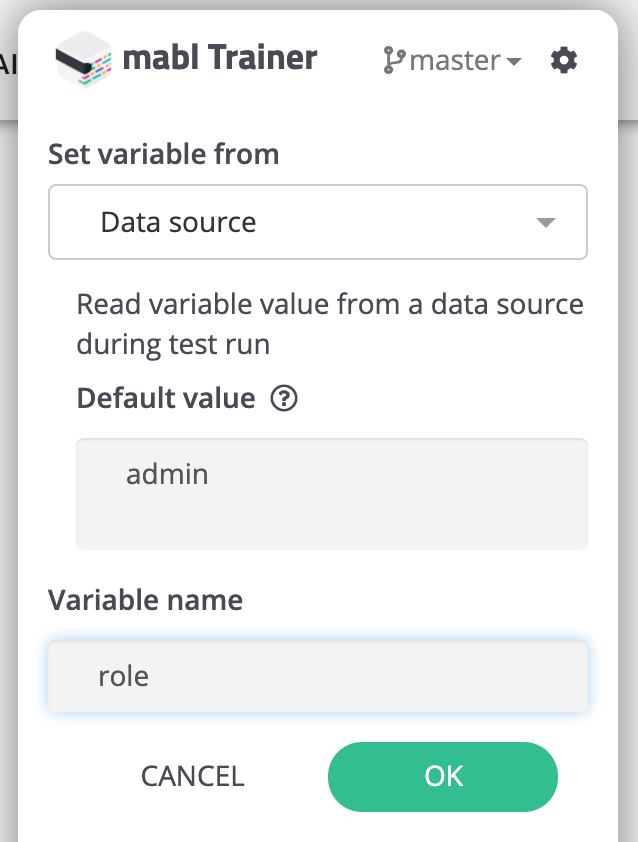Click the role text in input
The width and height of the screenshot is (638, 842).
[123, 676]
